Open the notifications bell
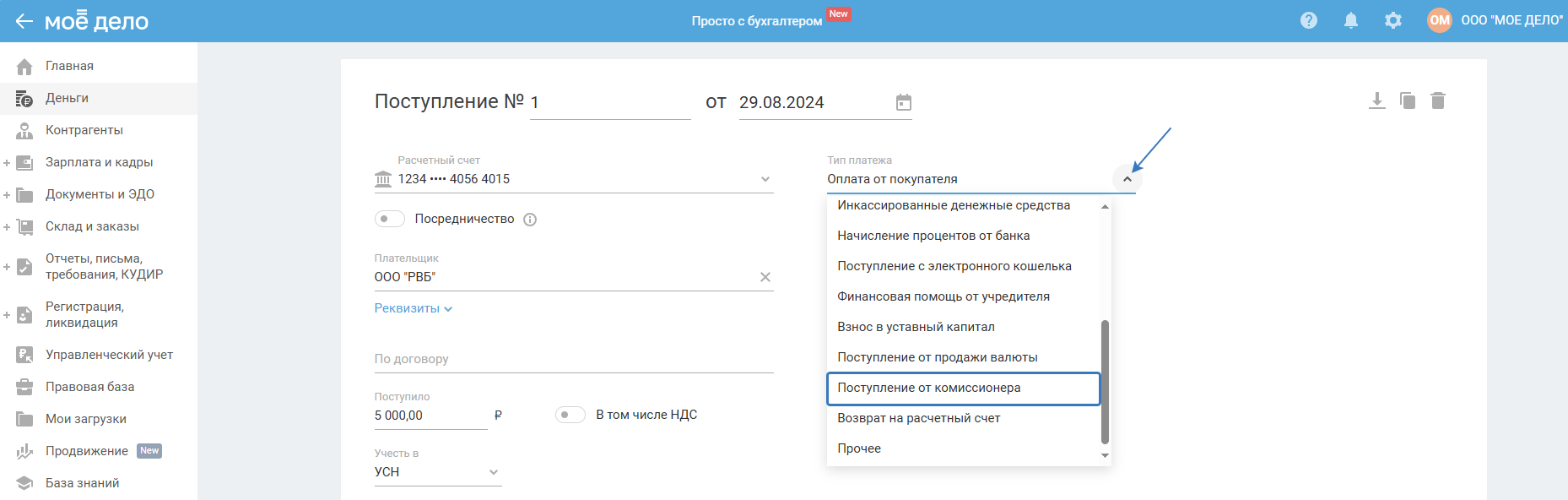The height and width of the screenshot is (500, 1568). (1350, 20)
